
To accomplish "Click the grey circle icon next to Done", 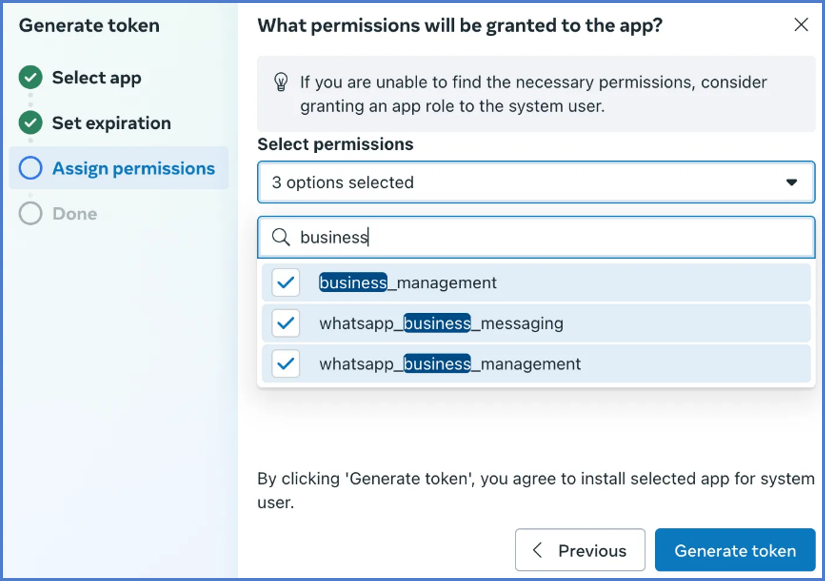I will click(31, 213).
